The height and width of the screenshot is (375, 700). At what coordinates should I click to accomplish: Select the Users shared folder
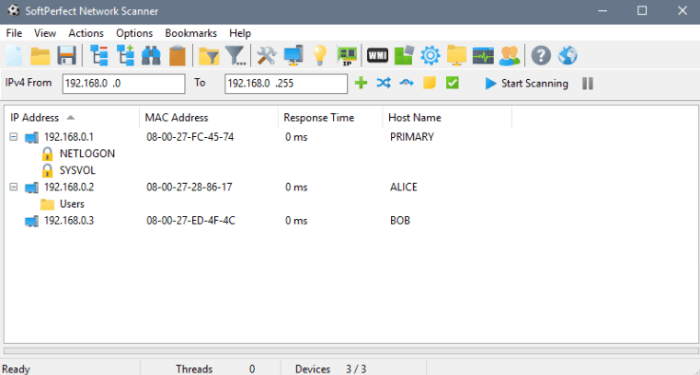tap(72, 204)
